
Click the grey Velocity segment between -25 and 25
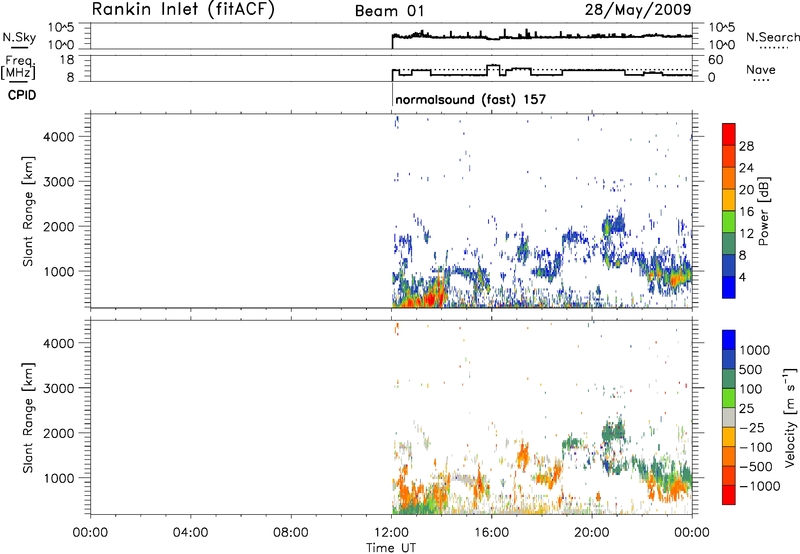pyautogui.click(x=729, y=417)
